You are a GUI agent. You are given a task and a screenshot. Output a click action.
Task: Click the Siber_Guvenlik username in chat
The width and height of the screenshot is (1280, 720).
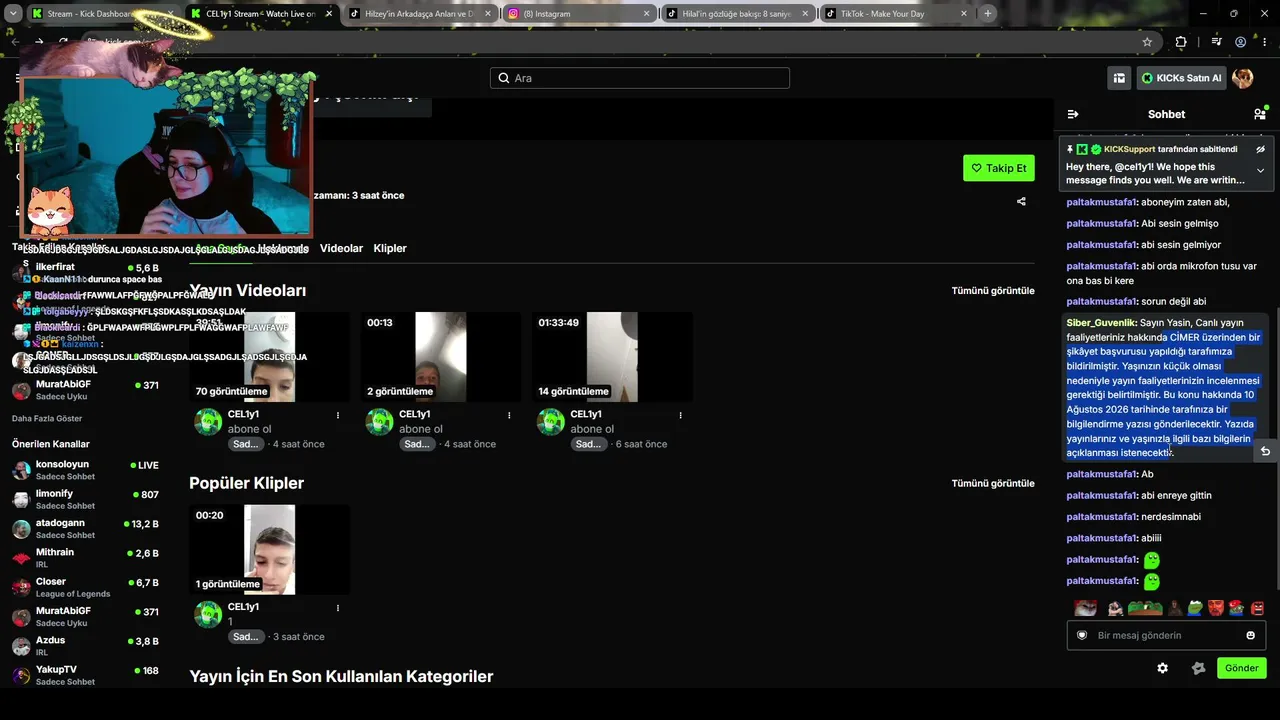[1100, 323]
